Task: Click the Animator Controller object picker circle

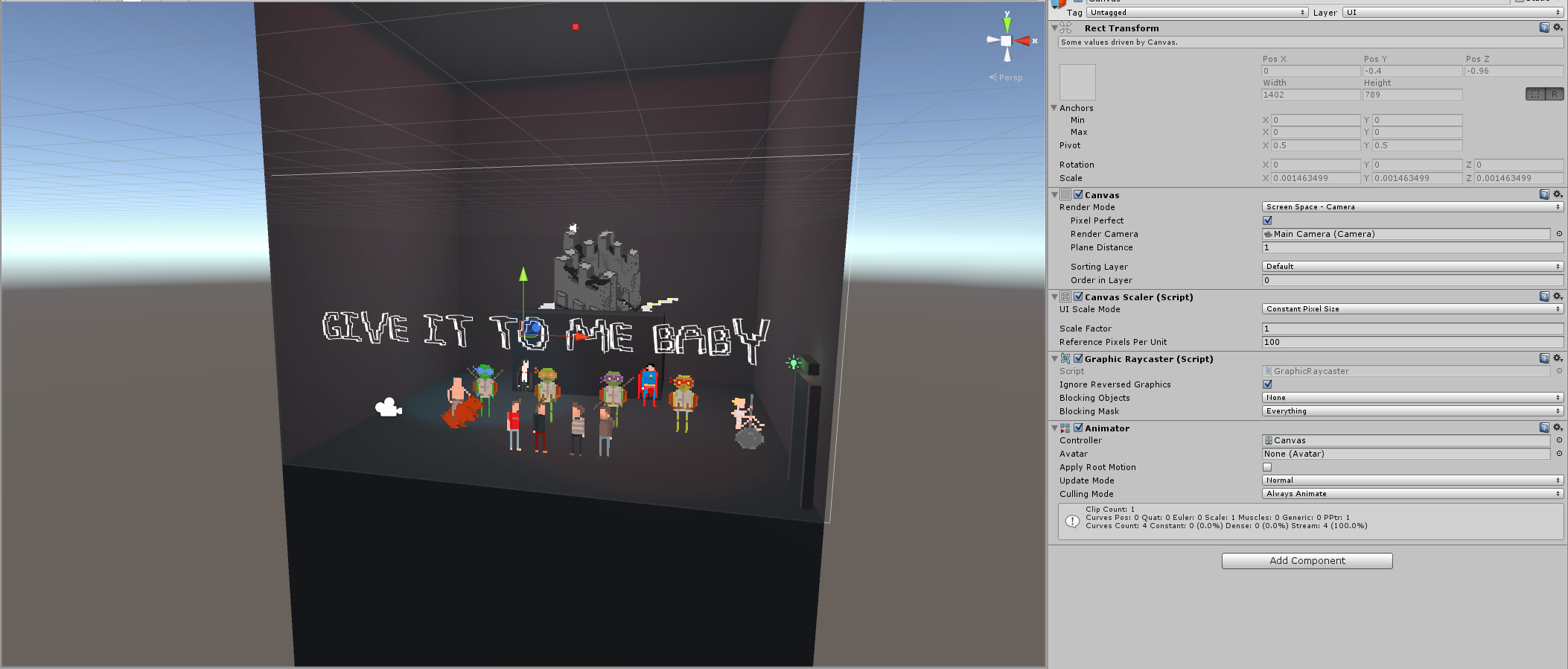Action: [1559, 440]
